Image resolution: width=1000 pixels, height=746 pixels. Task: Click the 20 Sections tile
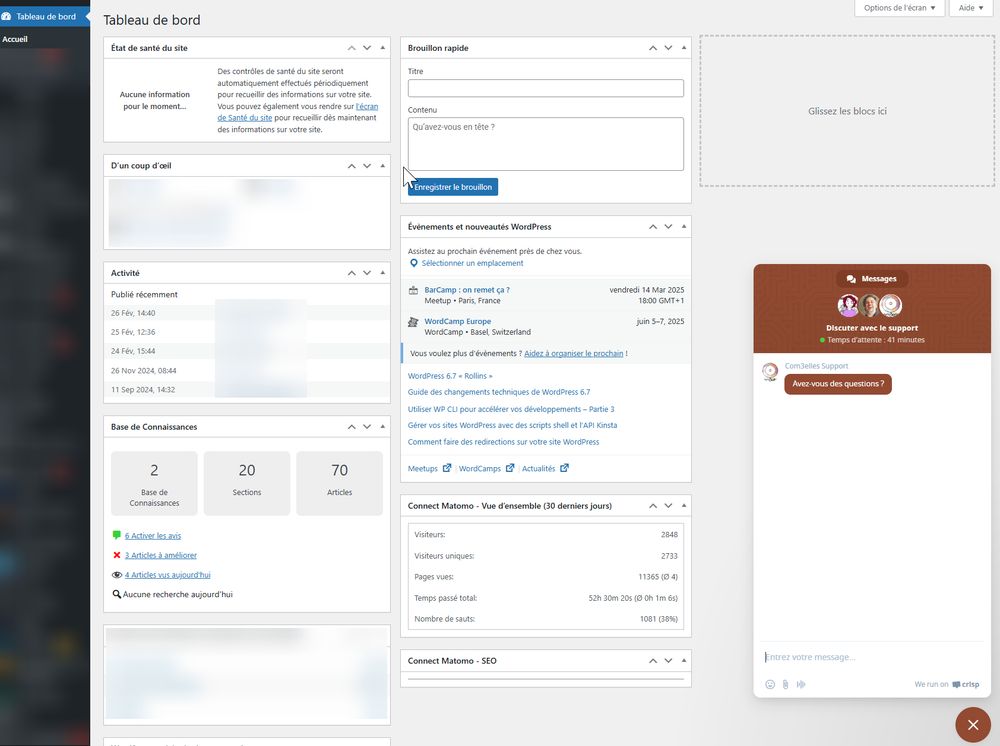pyautogui.click(x=247, y=483)
